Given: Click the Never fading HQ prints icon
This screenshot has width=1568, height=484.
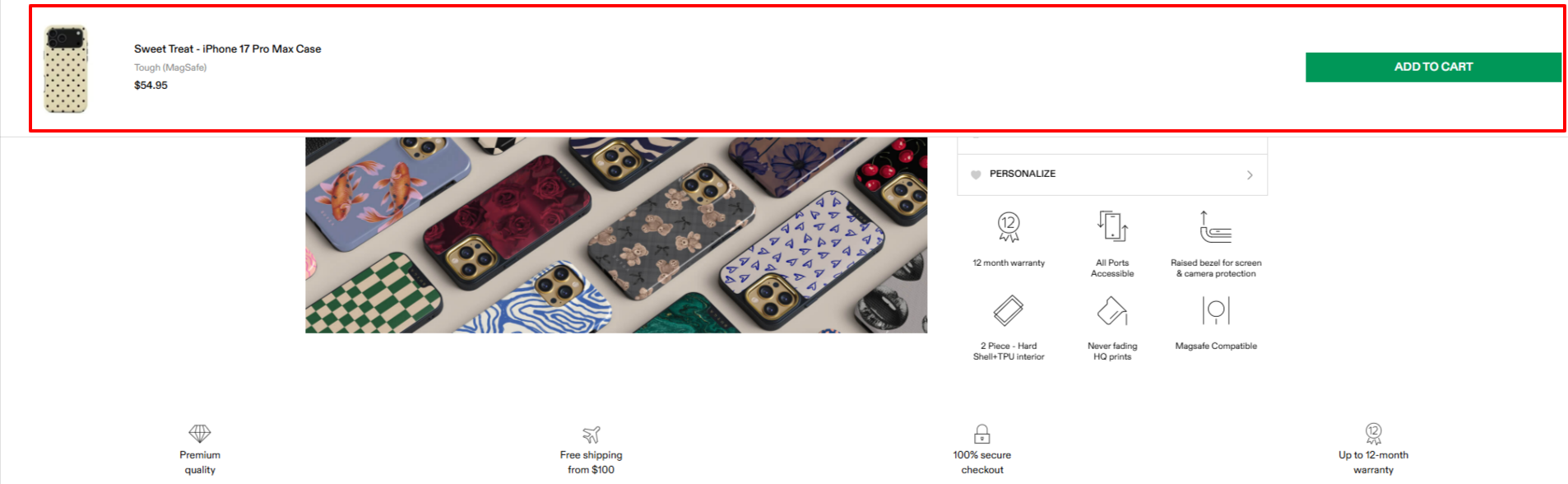Looking at the screenshot, I should tap(1112, 310).
